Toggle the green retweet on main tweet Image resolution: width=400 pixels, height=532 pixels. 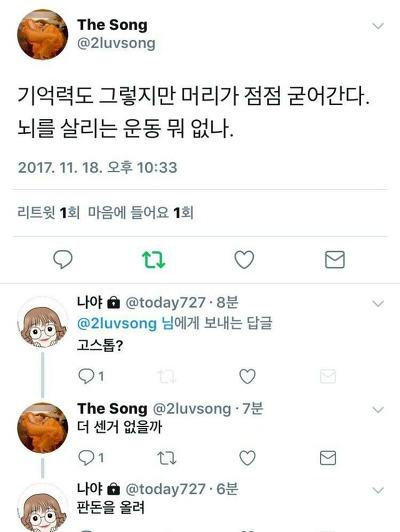pos(153,260)
